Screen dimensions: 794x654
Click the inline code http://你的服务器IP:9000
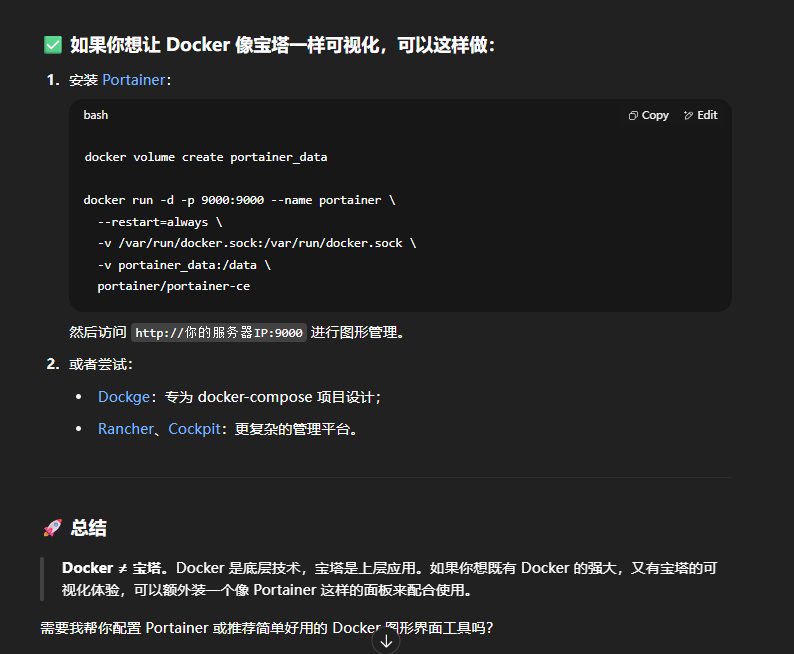coord(219,333)
